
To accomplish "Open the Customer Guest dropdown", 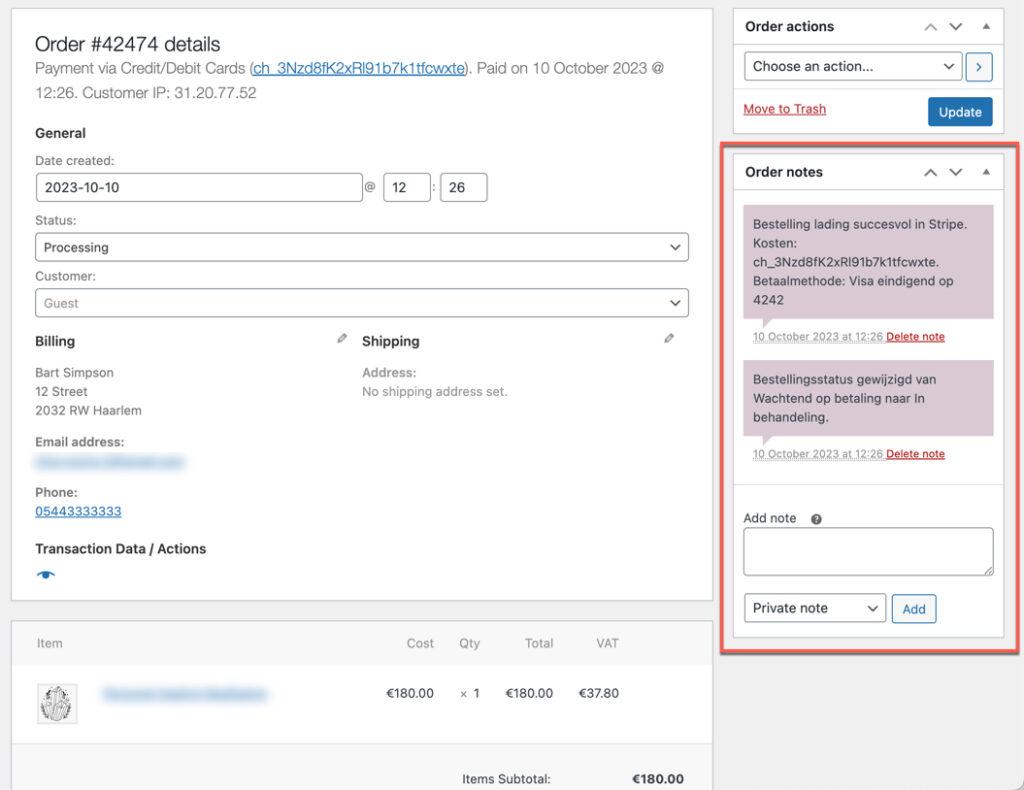I will [x=361, y=303].
